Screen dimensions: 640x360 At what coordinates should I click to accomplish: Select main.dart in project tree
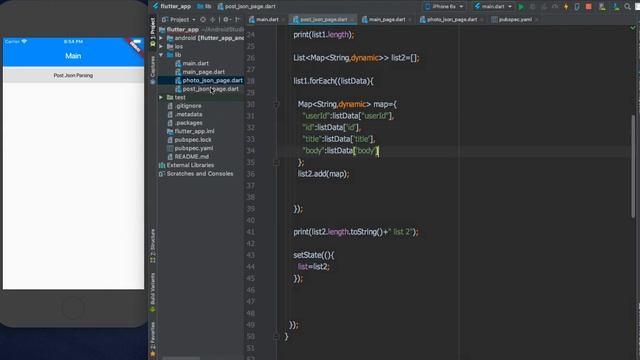pos(196,63)
